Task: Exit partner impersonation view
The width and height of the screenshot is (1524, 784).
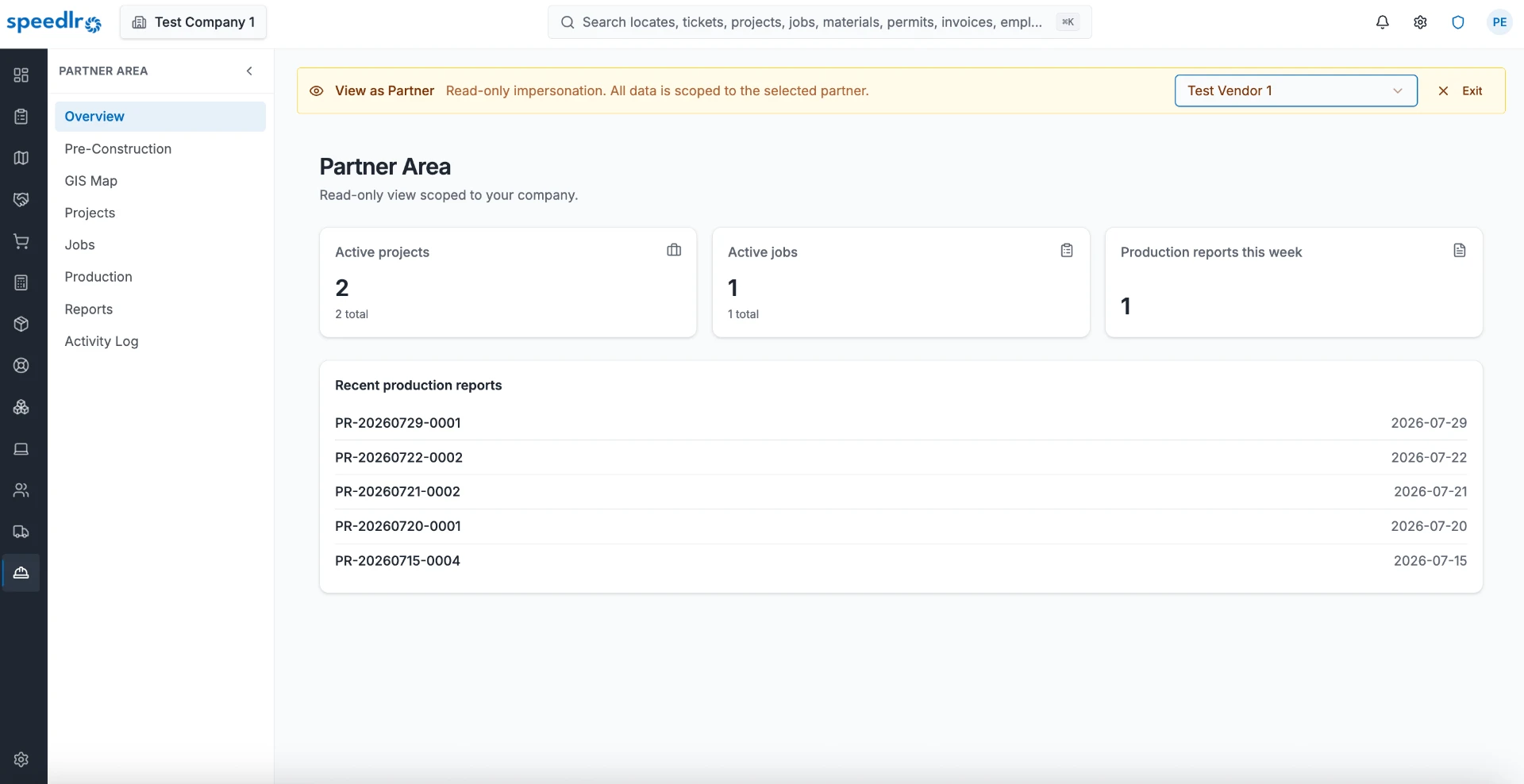Action: pos(1460,90)
